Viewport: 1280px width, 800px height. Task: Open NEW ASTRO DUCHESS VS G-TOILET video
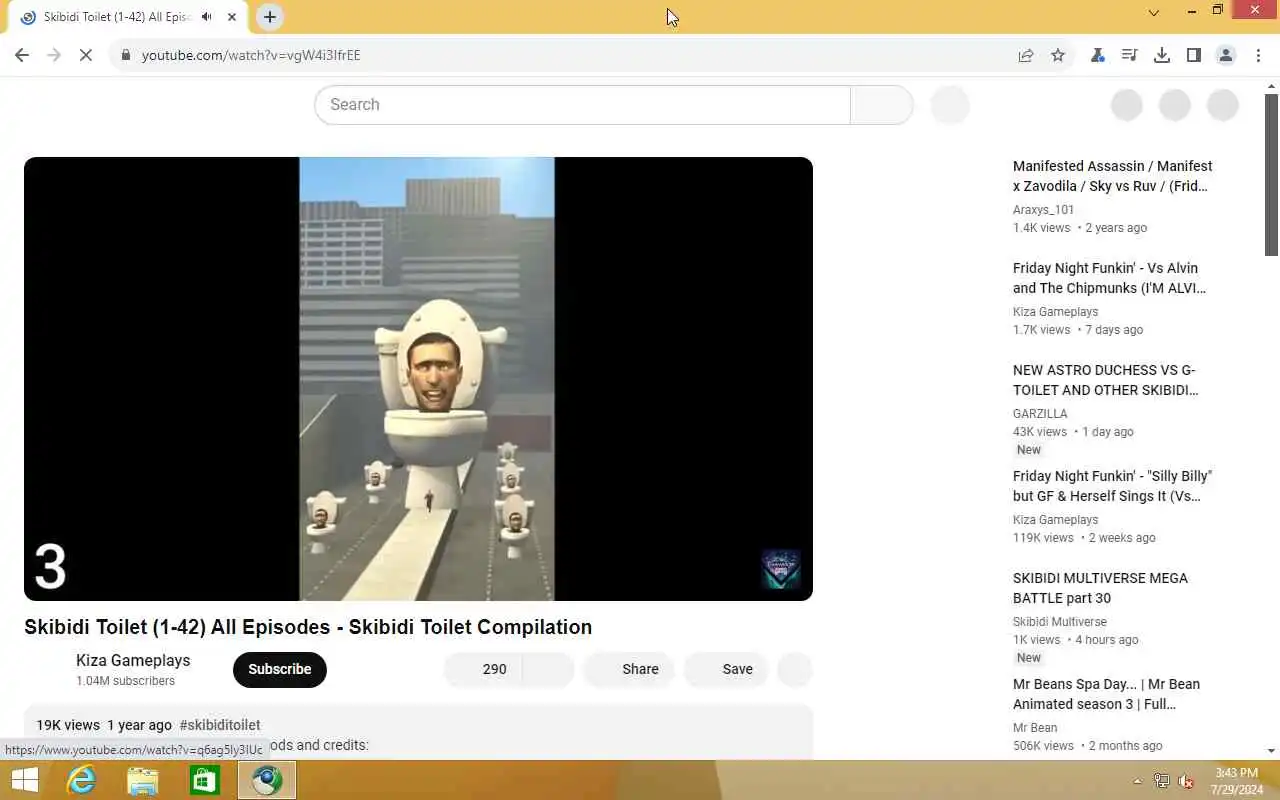[x=1105, y=380]
